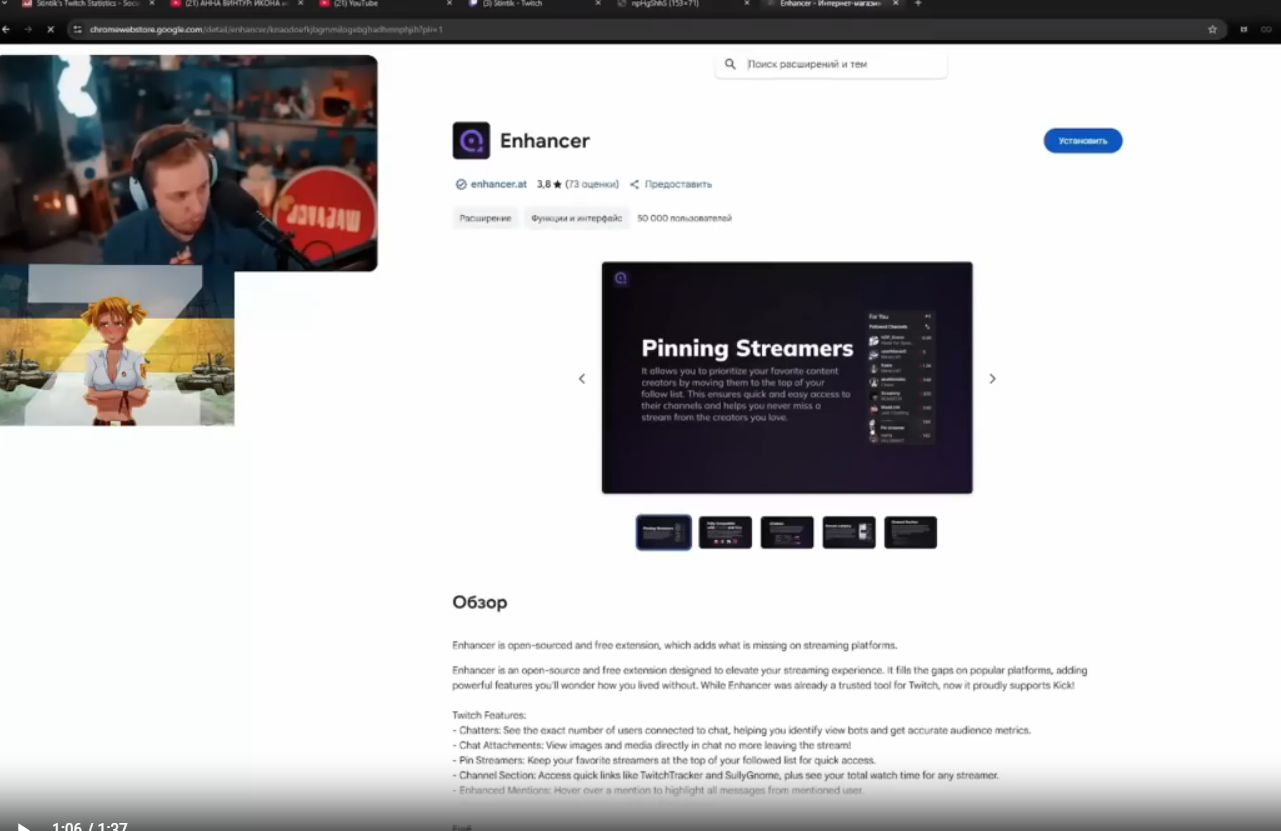This screenshot has width=1281, height=831.
Task: Select the third screenshot thumbnail
Action: point(787,532)
